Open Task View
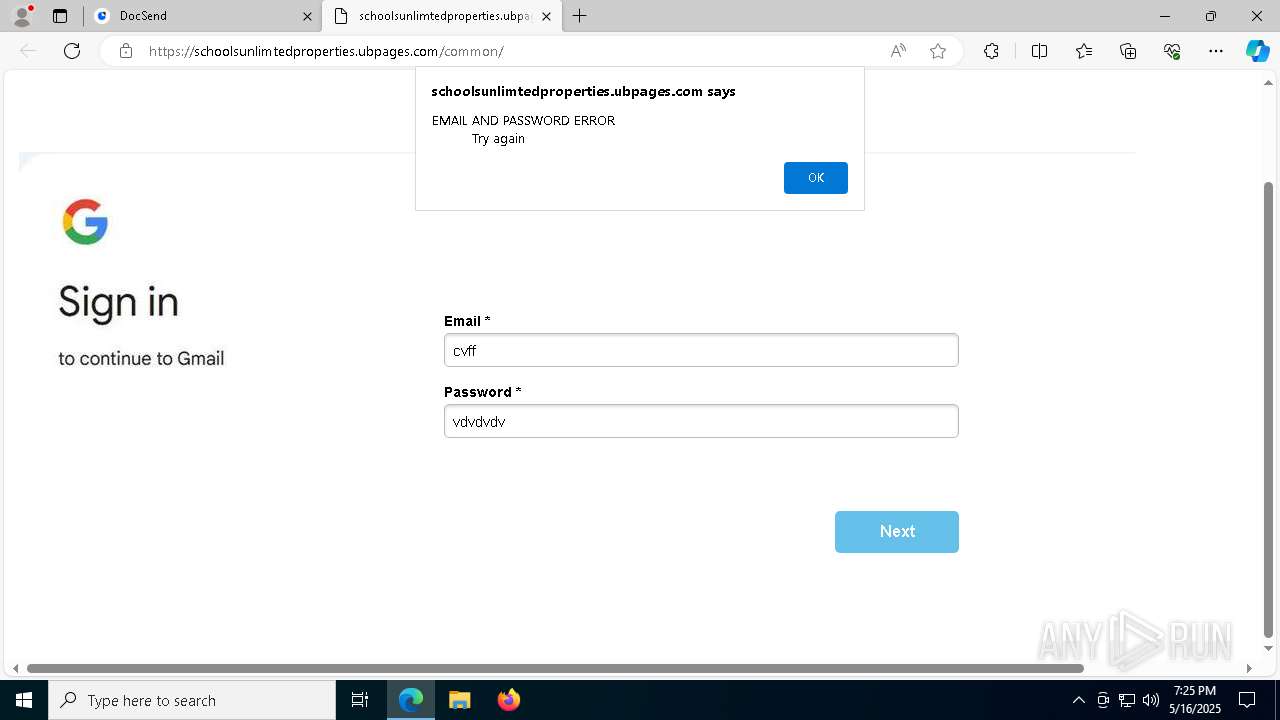 tap(360, 700)
